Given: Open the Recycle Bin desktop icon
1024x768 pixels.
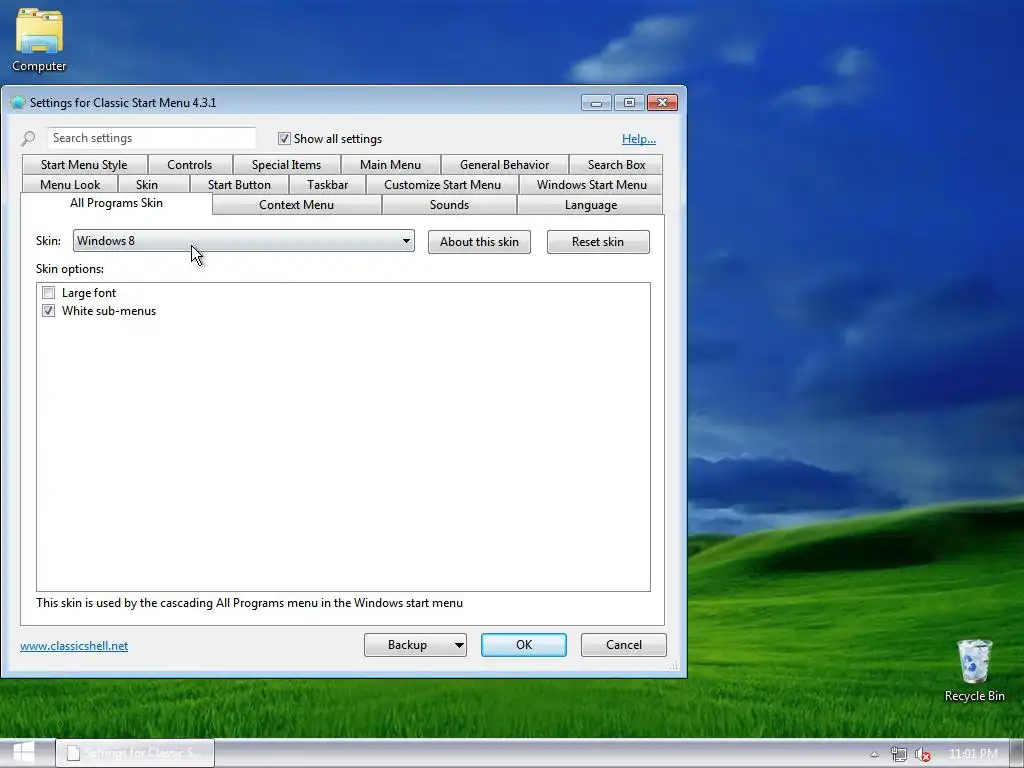Looking at the screenshot, I should [974, 670].
